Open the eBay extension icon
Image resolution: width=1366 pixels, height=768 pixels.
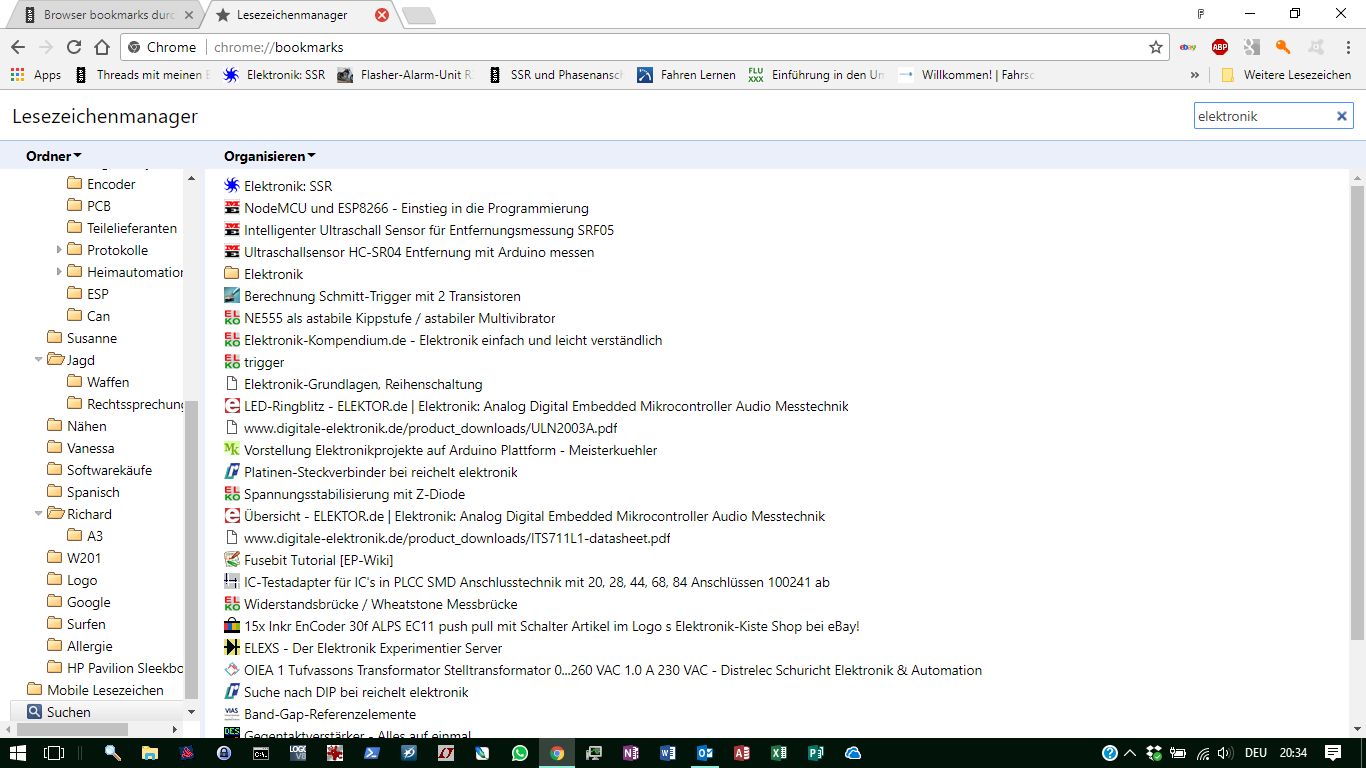click(x=1188, y=47)
